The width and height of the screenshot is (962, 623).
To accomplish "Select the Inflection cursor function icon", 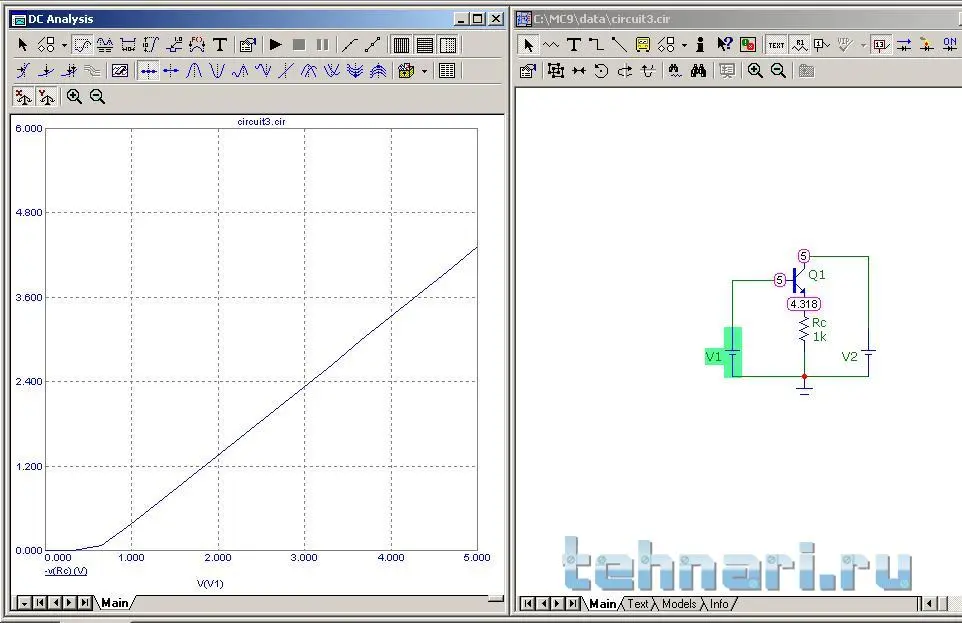I will point(286,71).
